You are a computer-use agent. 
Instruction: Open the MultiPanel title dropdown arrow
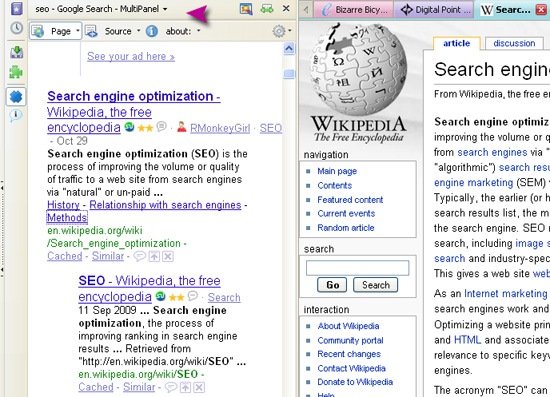165,9
